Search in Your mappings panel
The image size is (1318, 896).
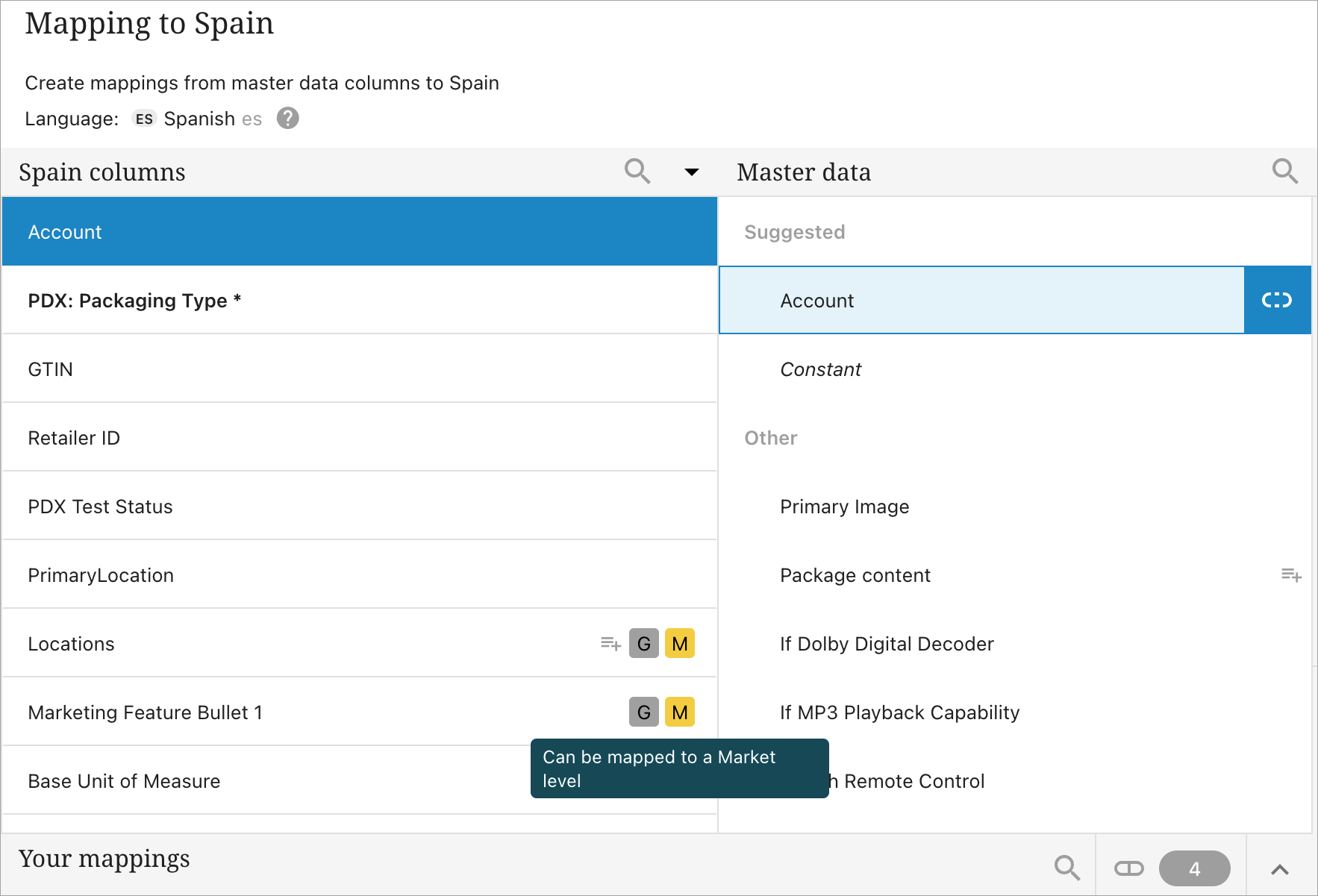pyautogui.click(x=1066, y=868)
